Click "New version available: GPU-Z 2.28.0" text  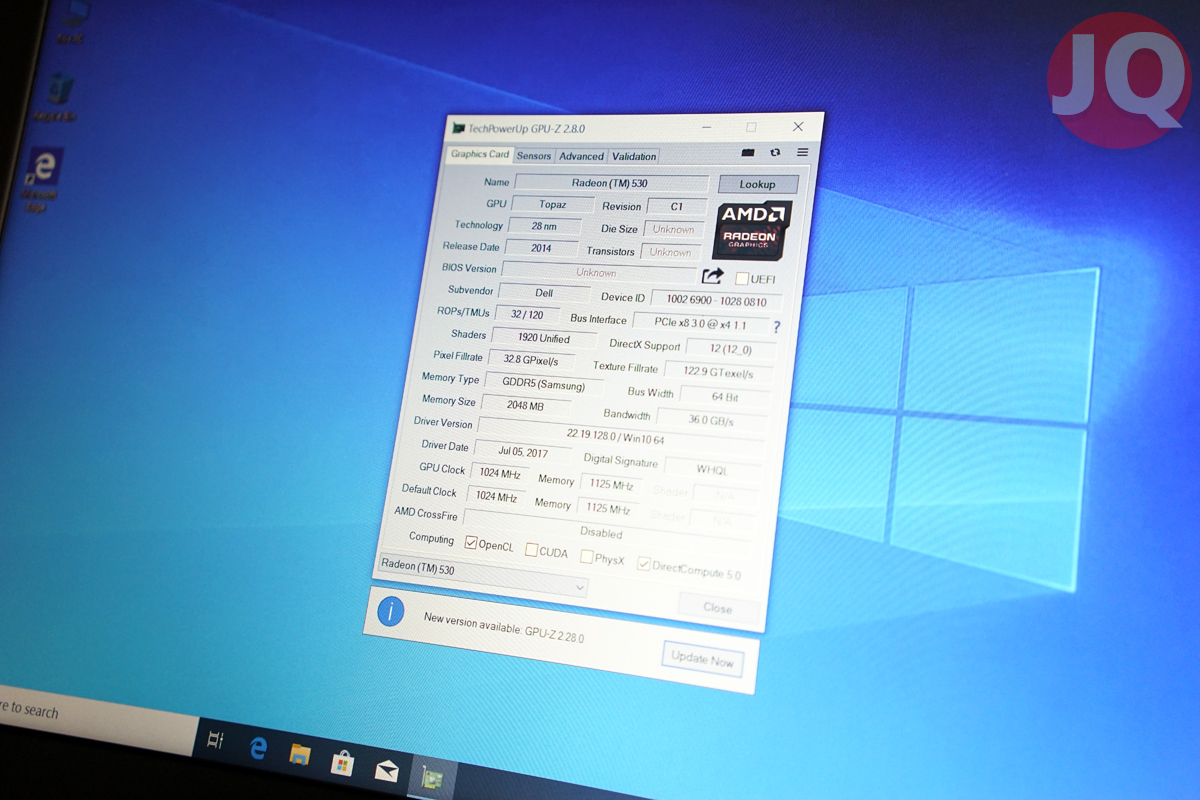[x=504, y=627]
